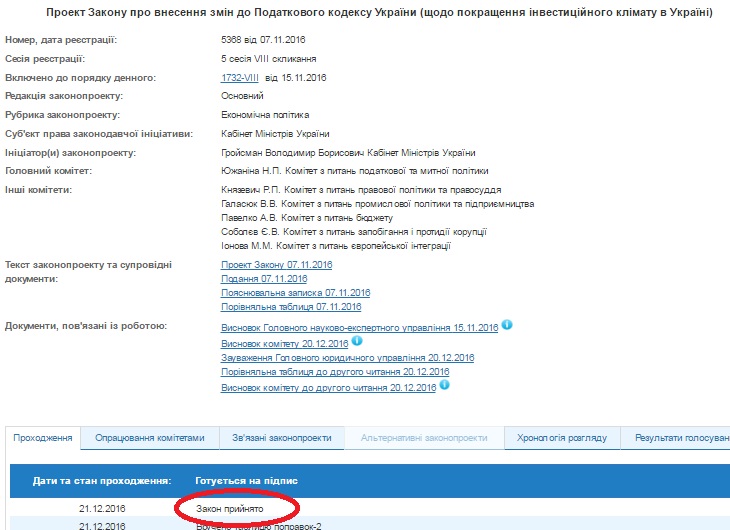Open the Результати голосування tab
This screenshot has height=530, width=730.
(678, 438)
